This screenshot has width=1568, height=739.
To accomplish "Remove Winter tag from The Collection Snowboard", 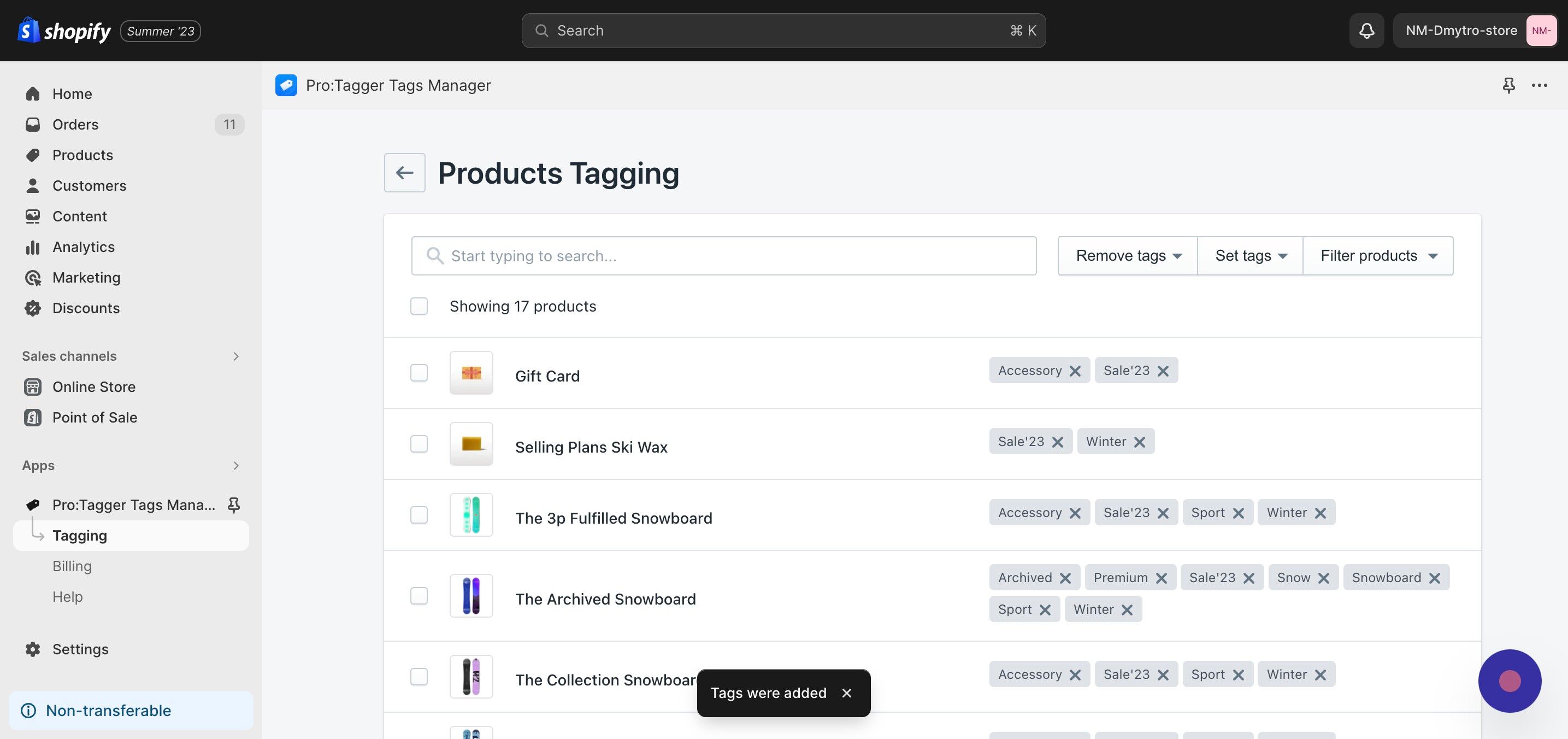I will (1321, 675).
